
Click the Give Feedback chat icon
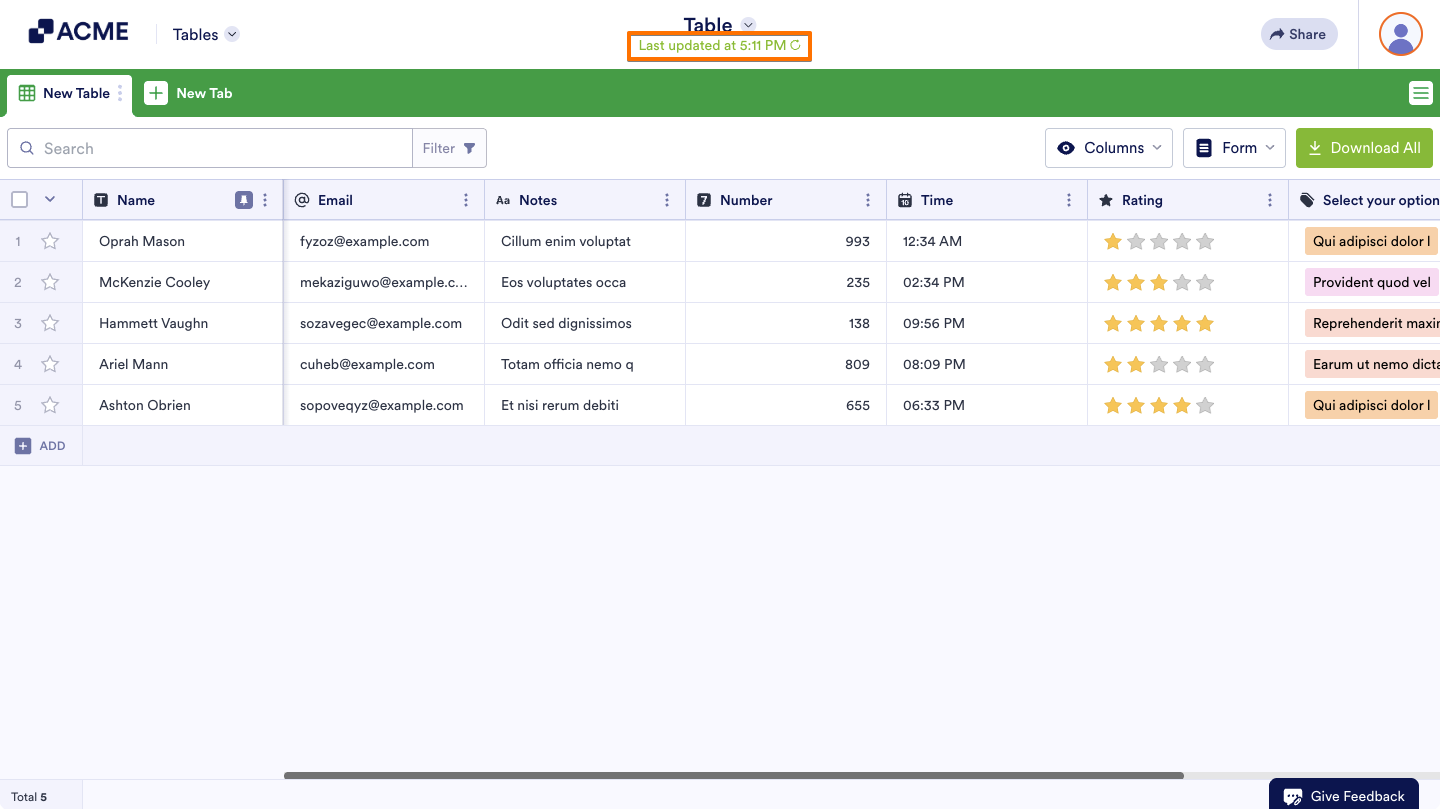(x=1293, y=797)
